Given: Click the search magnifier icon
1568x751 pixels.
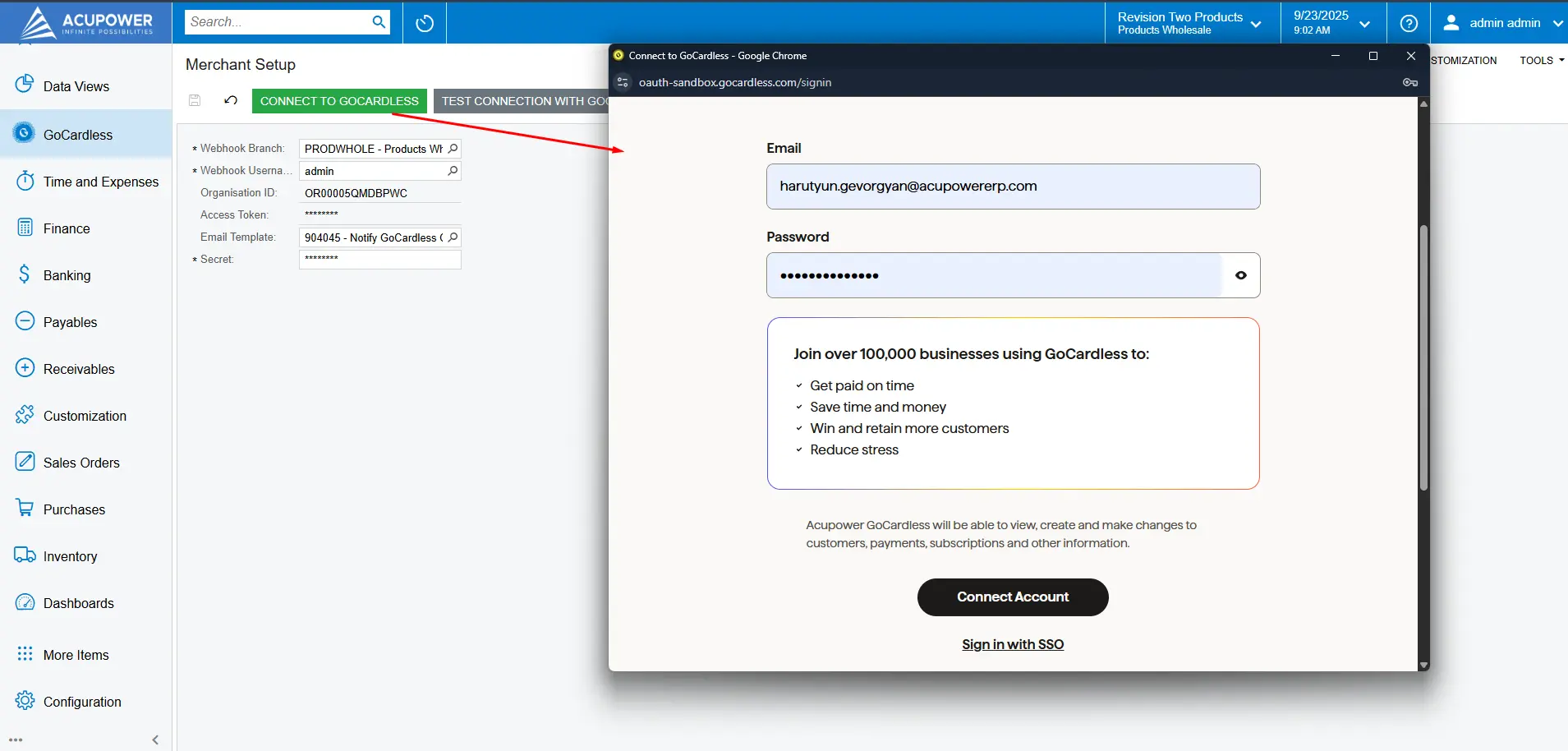Looking at the screenshot, I should point(379,22).
